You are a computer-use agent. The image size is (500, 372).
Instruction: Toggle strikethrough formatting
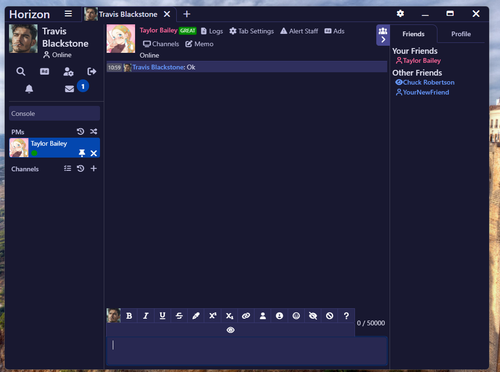coord(179,316)
